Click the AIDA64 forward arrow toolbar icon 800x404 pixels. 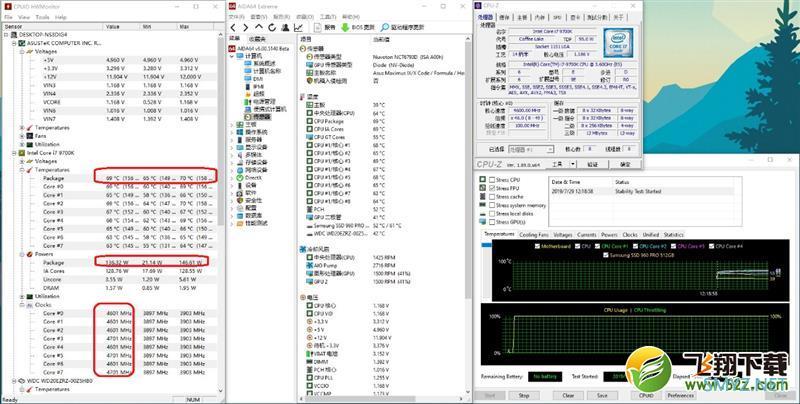(x=245, y=28)
